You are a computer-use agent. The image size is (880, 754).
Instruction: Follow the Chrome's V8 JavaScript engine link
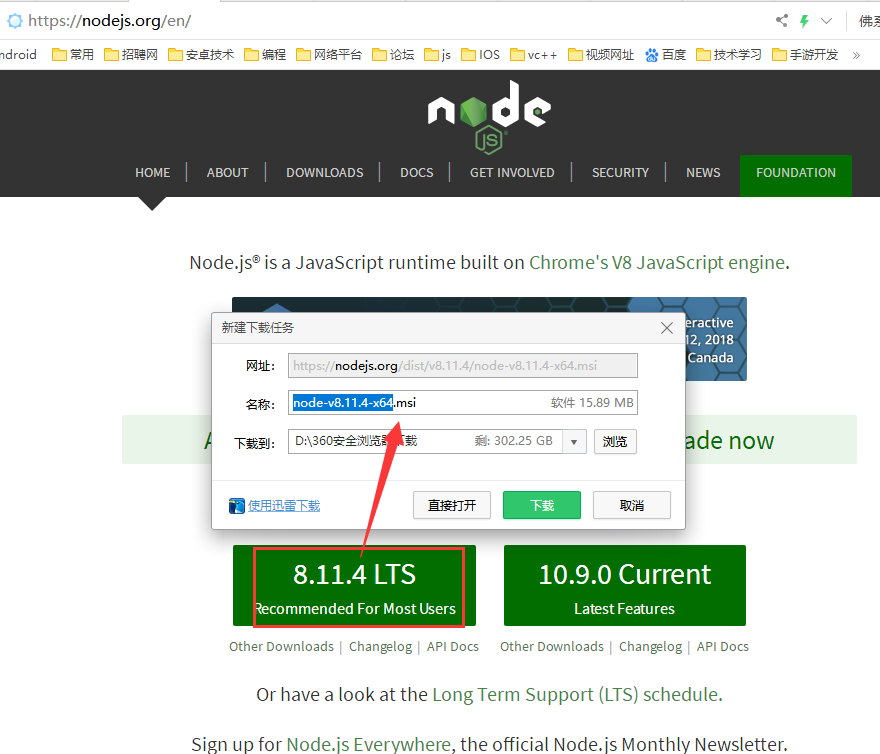pos(657,262)
